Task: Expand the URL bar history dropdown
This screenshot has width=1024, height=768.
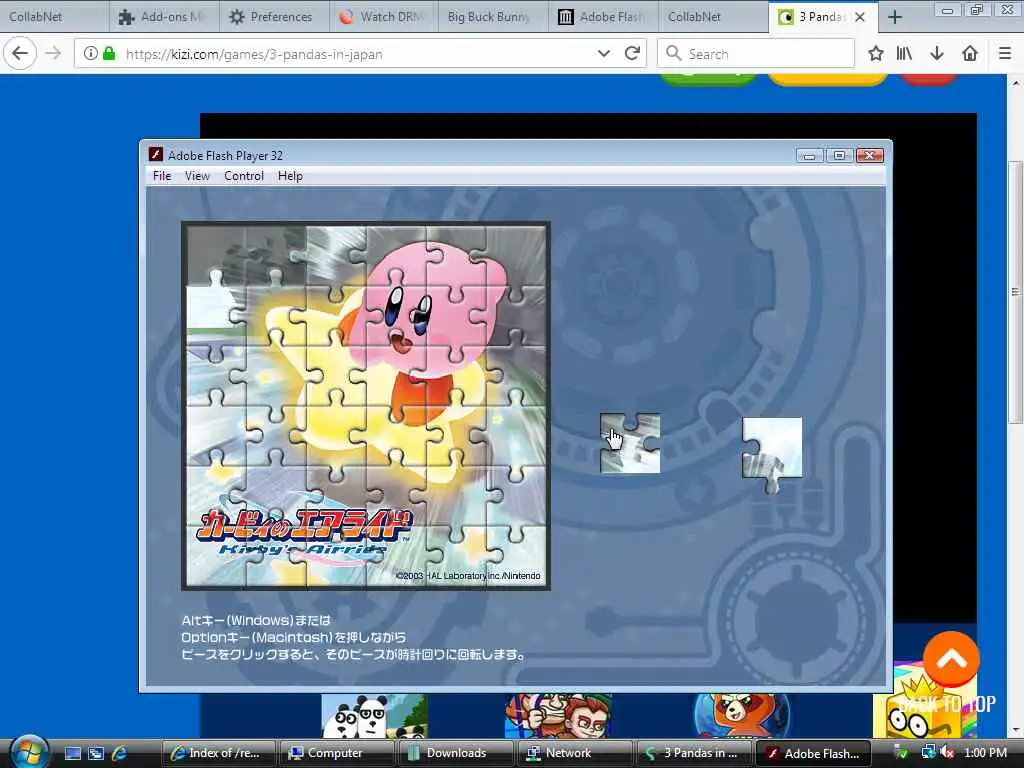Action: 603,54
